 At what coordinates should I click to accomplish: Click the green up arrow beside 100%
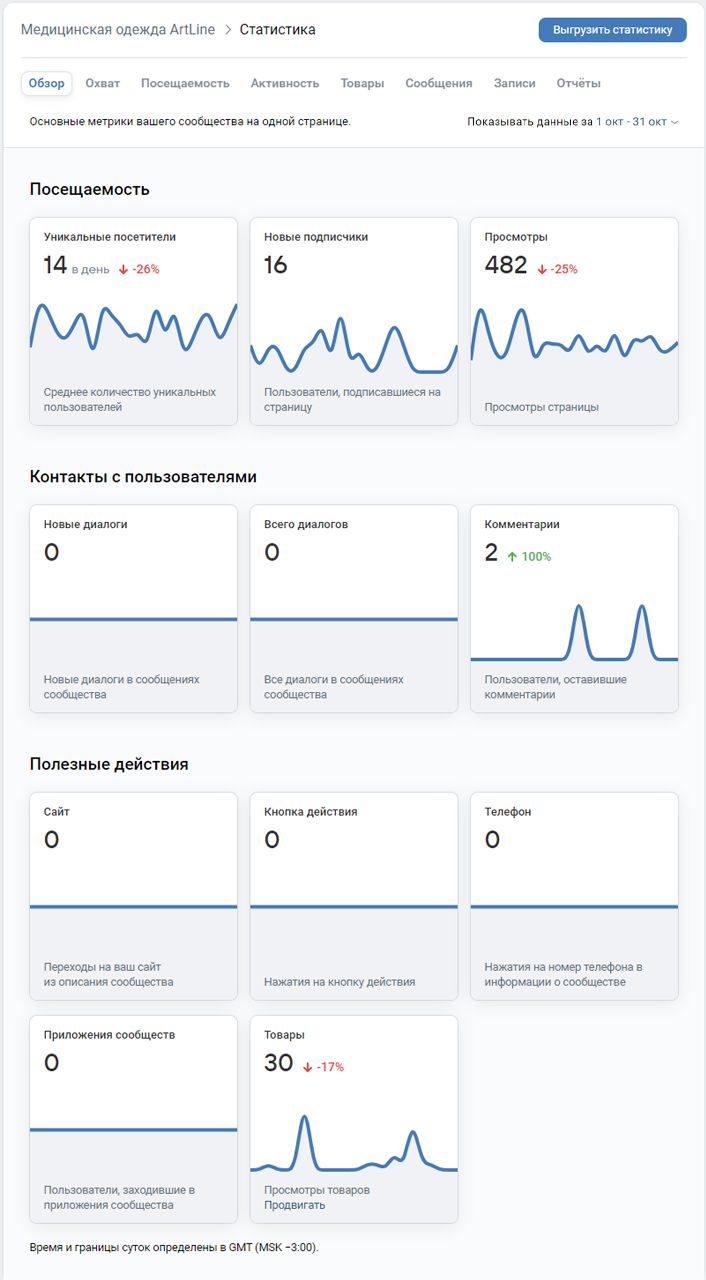click(512, 557)
